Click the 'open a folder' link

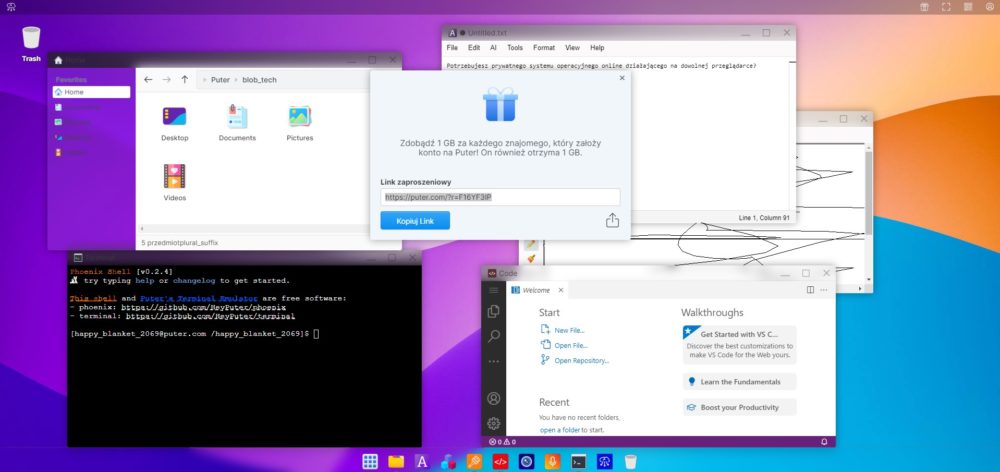coord(560,431)
